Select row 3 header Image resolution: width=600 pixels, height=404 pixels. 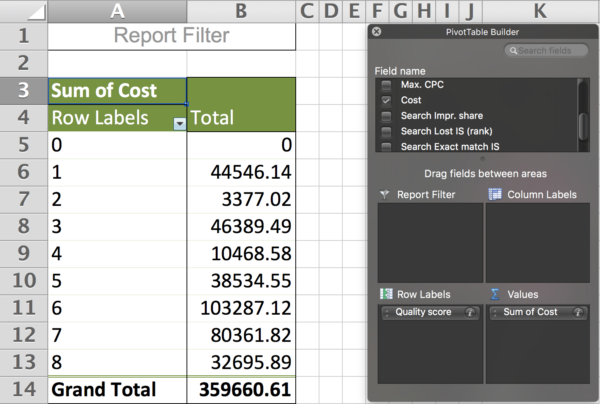click(x=23, y=91)
